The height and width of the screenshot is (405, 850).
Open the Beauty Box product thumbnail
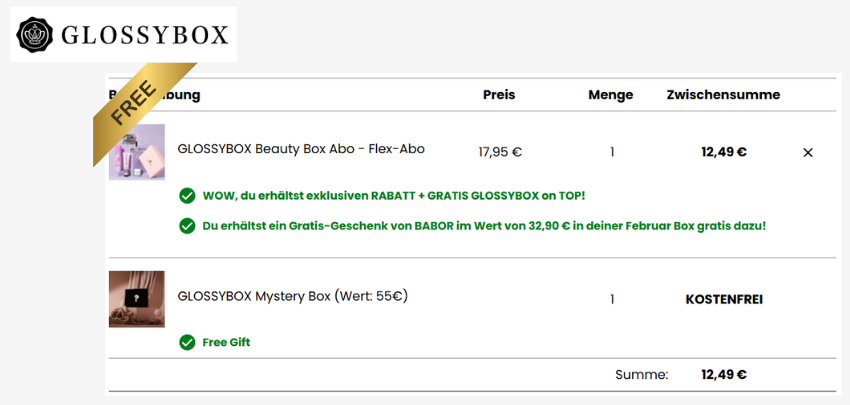pyautogui.click(x=136, y=152)
